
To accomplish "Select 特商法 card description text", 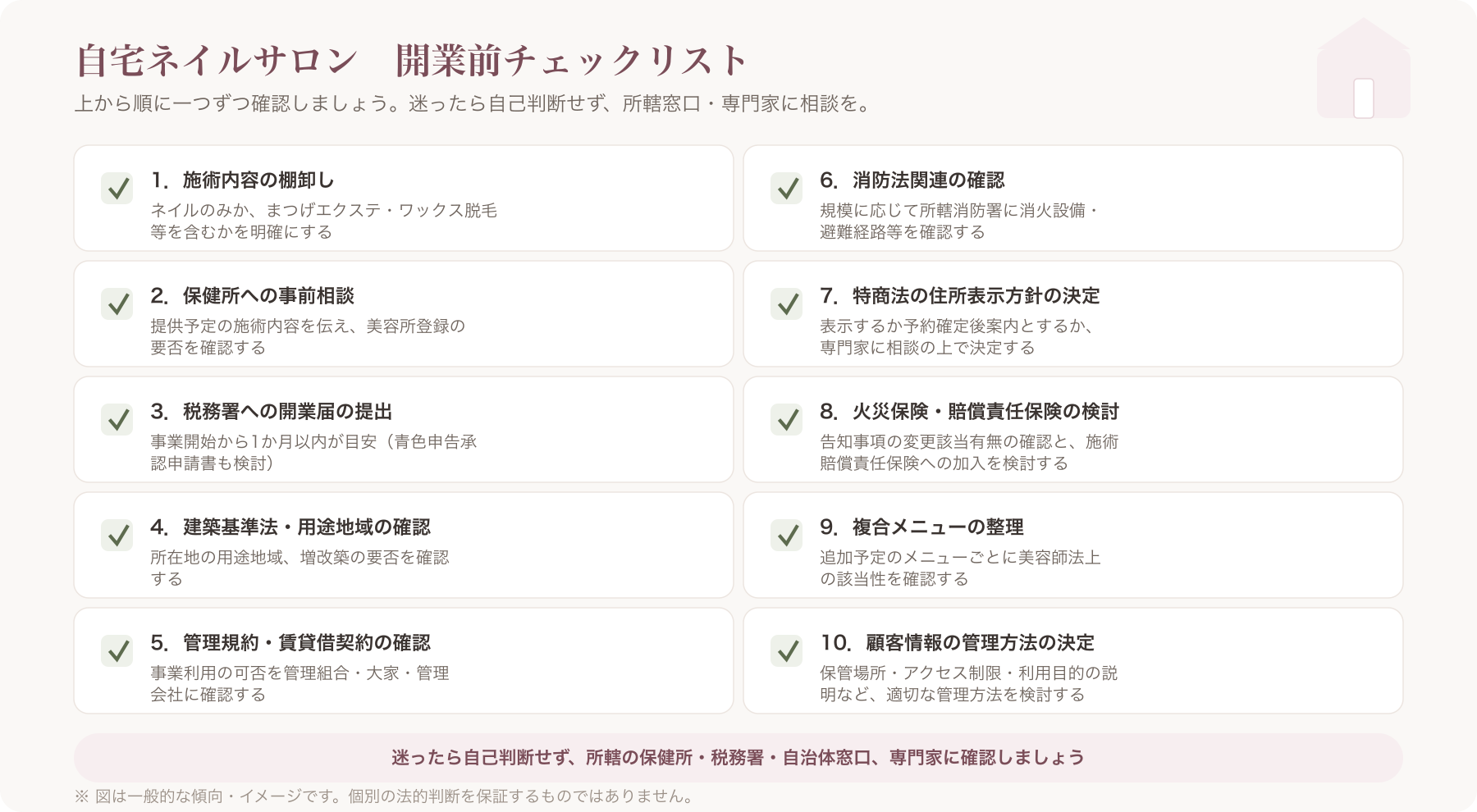I will (957, 337).
